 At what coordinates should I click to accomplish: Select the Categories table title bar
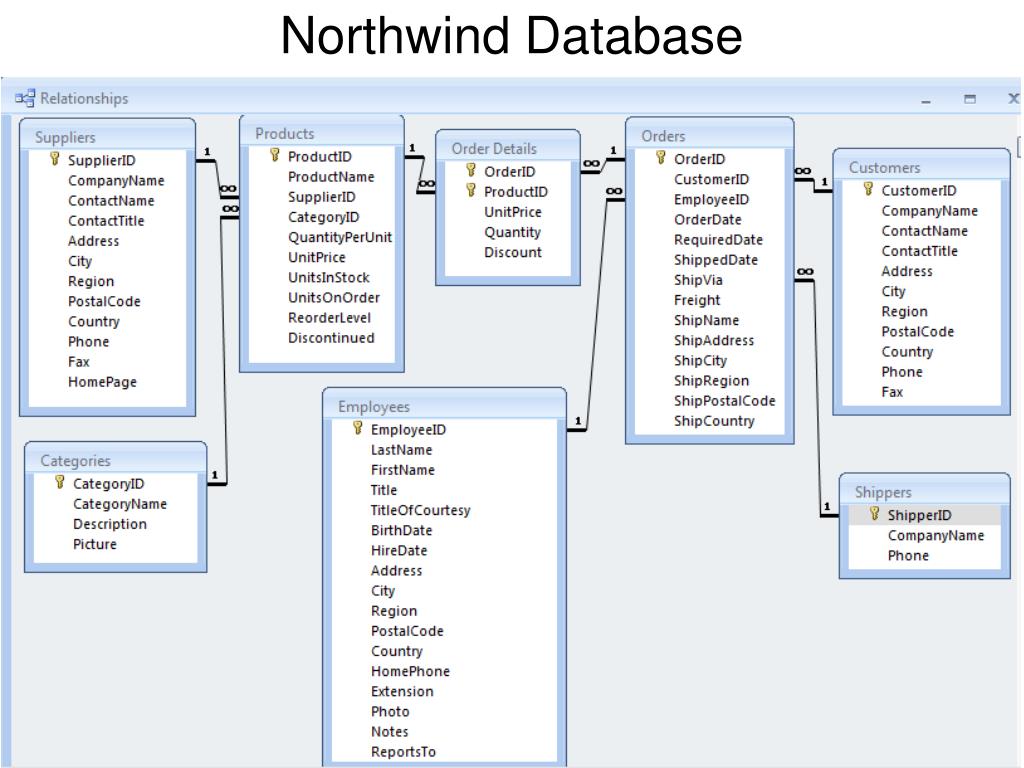pyautogui.click(x=116, y=460)
